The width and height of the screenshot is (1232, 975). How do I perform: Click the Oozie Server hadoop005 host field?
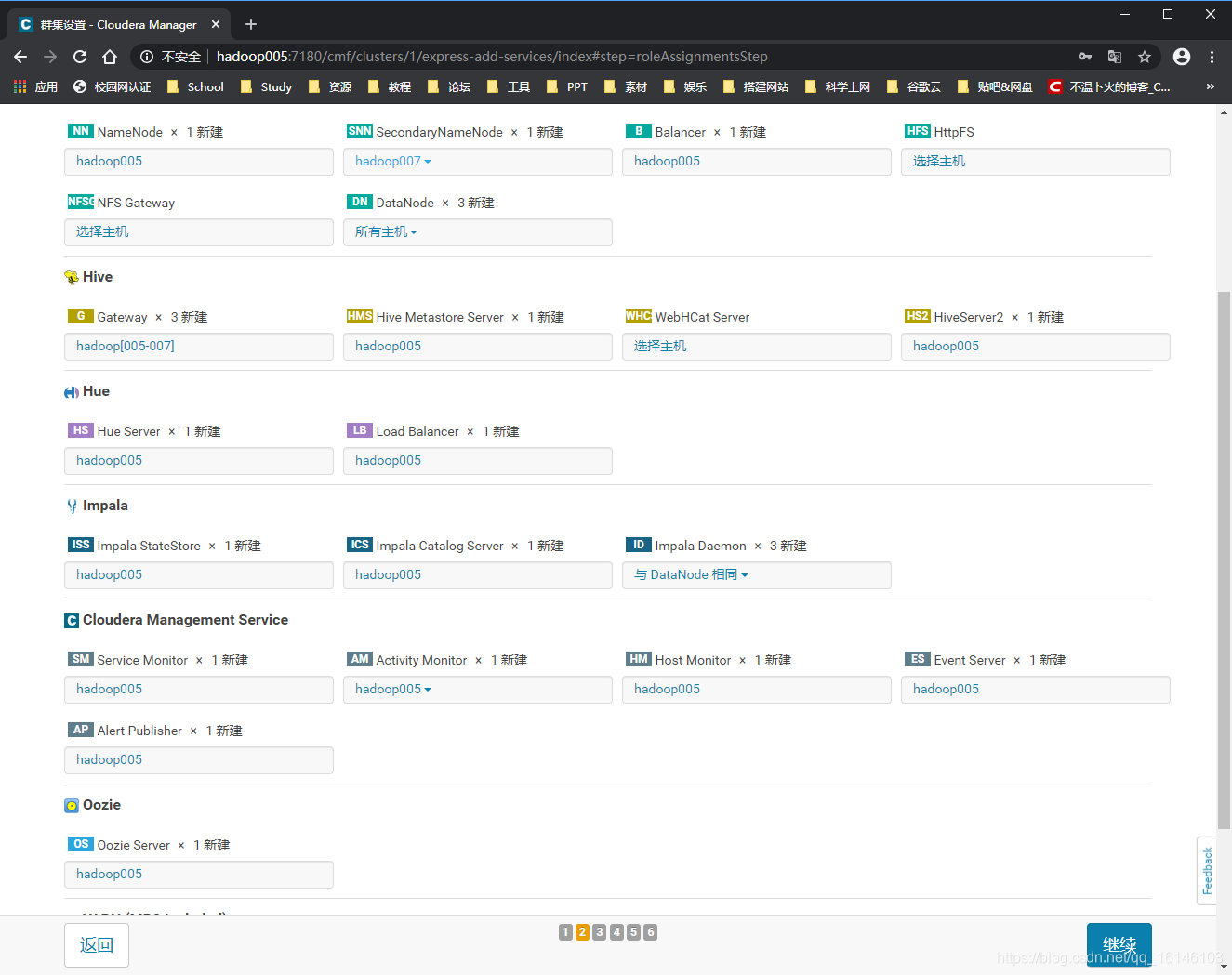point(198,875)
